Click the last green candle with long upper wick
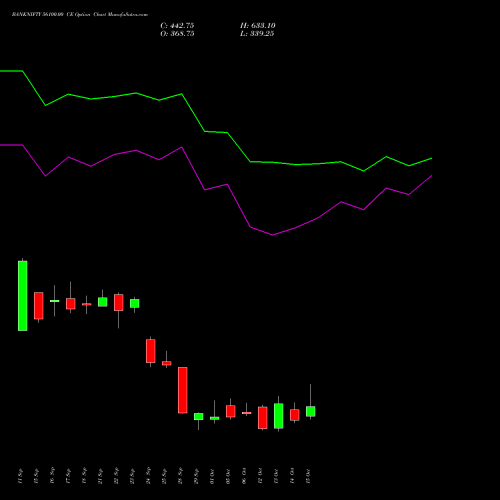 point(311,411)
